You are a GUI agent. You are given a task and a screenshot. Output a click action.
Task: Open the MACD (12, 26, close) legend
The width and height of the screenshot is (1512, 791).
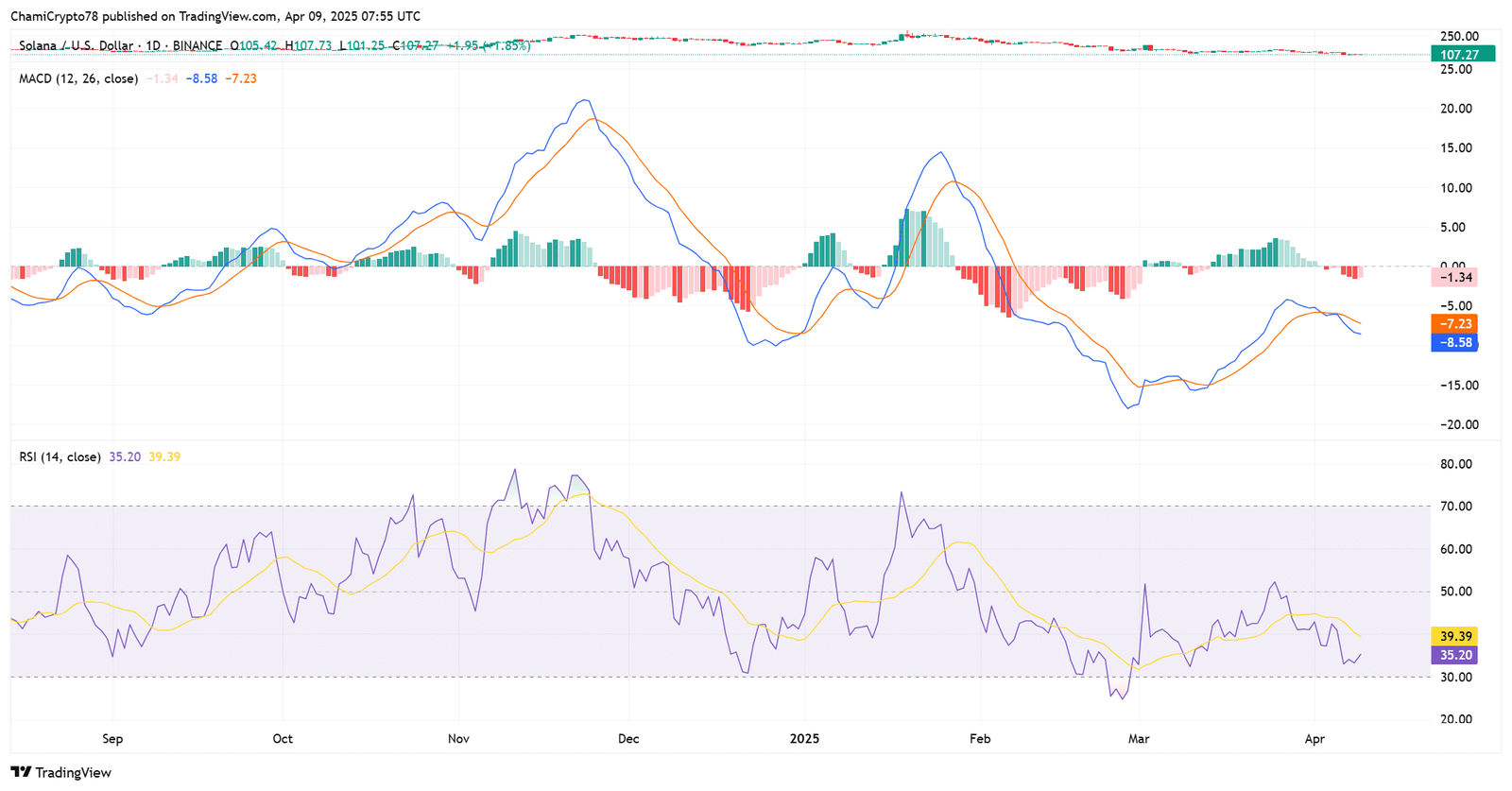78,78
